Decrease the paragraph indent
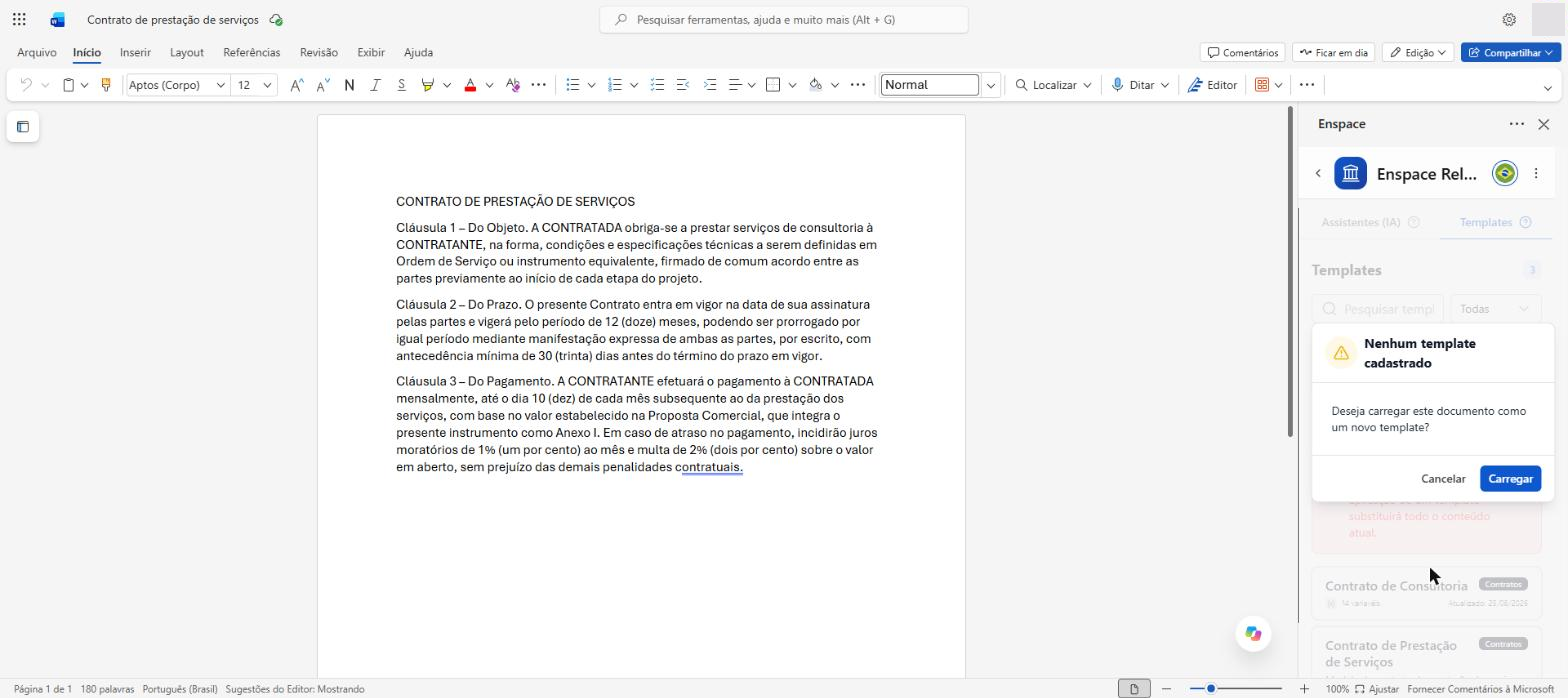This screenshot has width=1568, height=698. click(683, 85)
